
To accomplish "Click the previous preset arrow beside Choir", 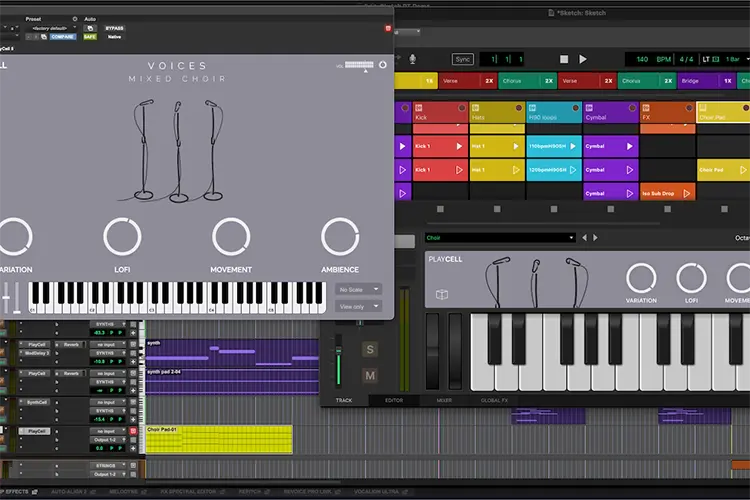I will pos(585,237).
